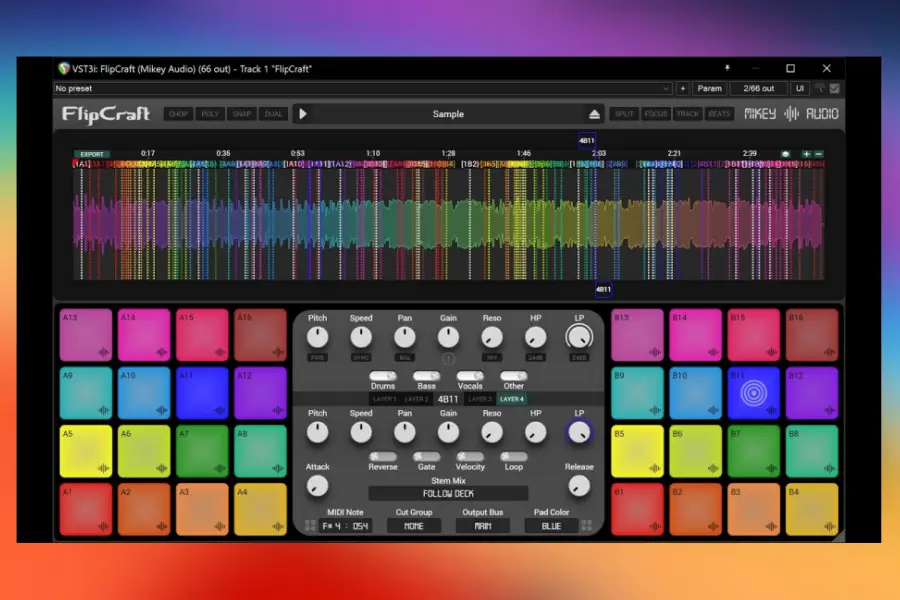Viewport: 900px width, 600px height.
Task: Click the FOCUS button in the toolbar
Action: (656, 113)
